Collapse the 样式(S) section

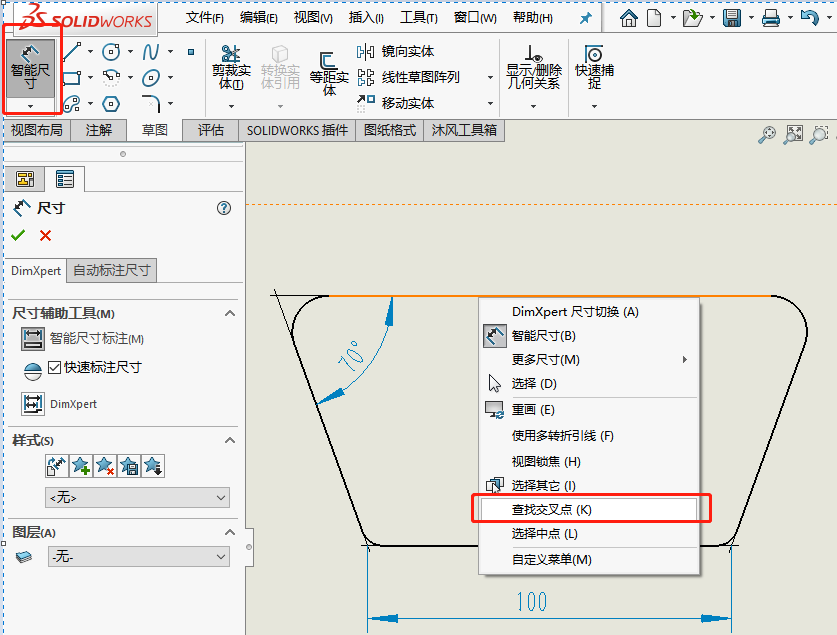point(230,440)
